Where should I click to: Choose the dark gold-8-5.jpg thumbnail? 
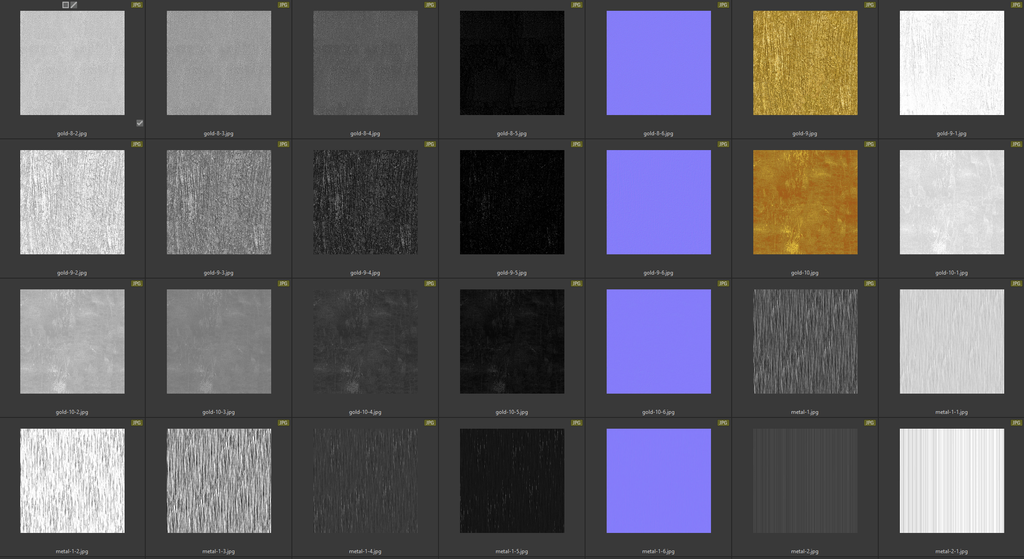(x=512, y=63)
